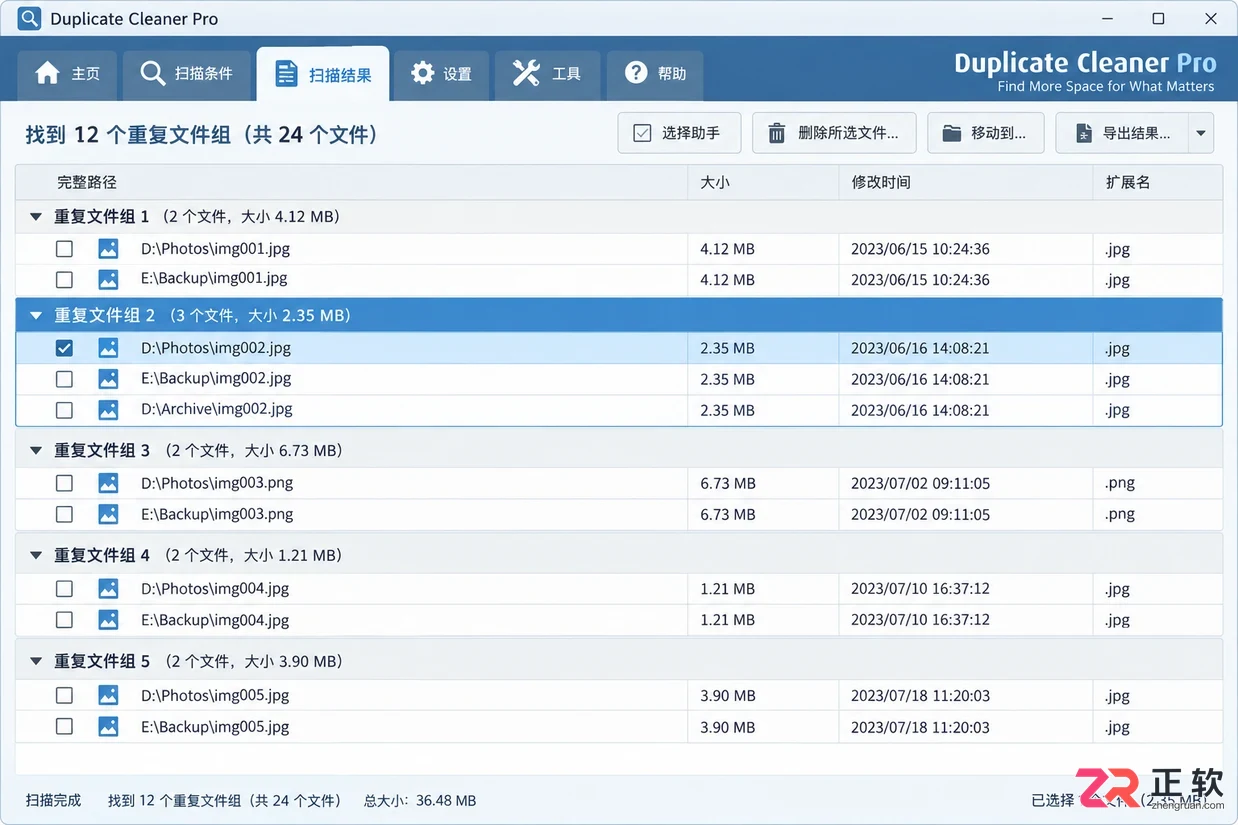Viewport: 1238px width, 825px height.
Task: Open the 导出结果 dropdown arrow
Action: [1201, 133]
